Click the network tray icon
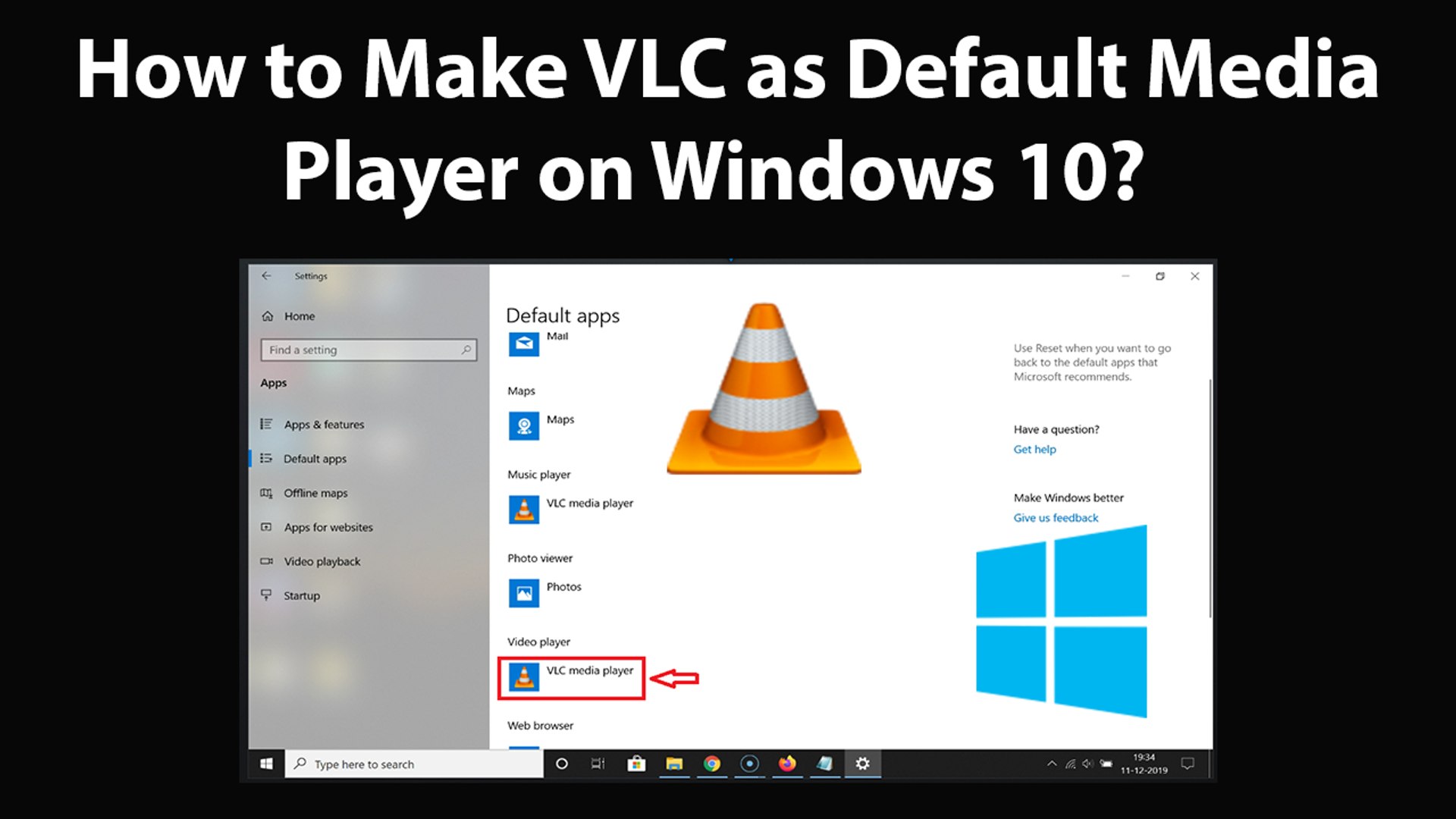Screen dimensions: 1456x819 click(x=1070, y=764)
